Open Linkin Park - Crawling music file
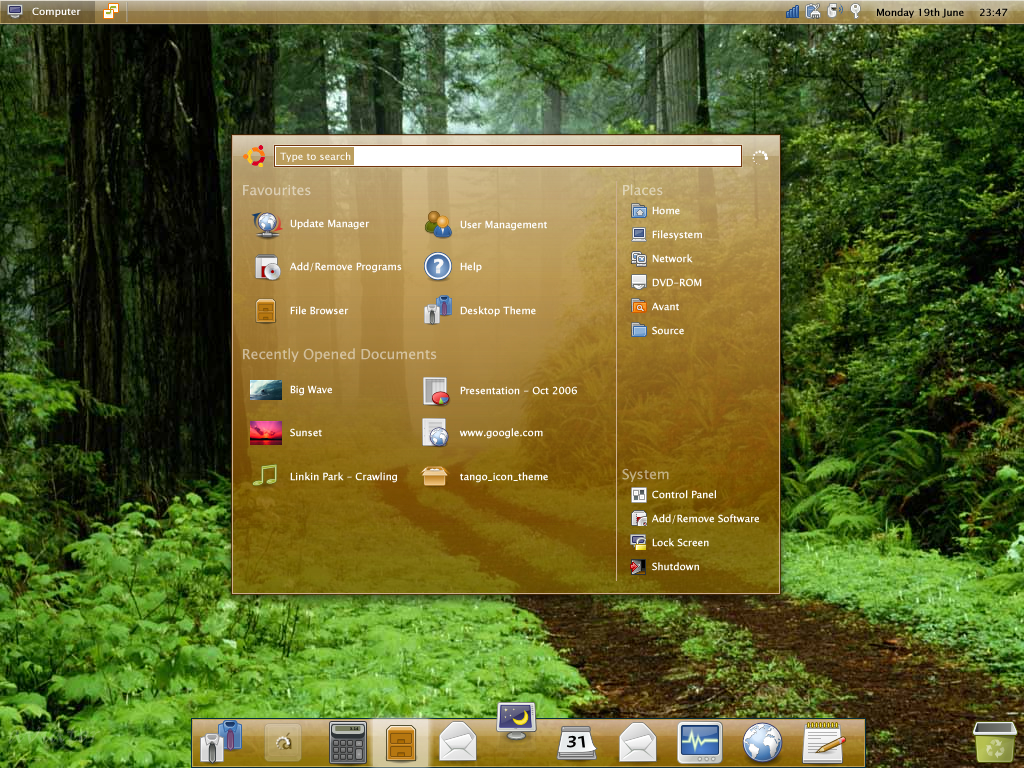The image size is (1024, 768). (325, 476)
